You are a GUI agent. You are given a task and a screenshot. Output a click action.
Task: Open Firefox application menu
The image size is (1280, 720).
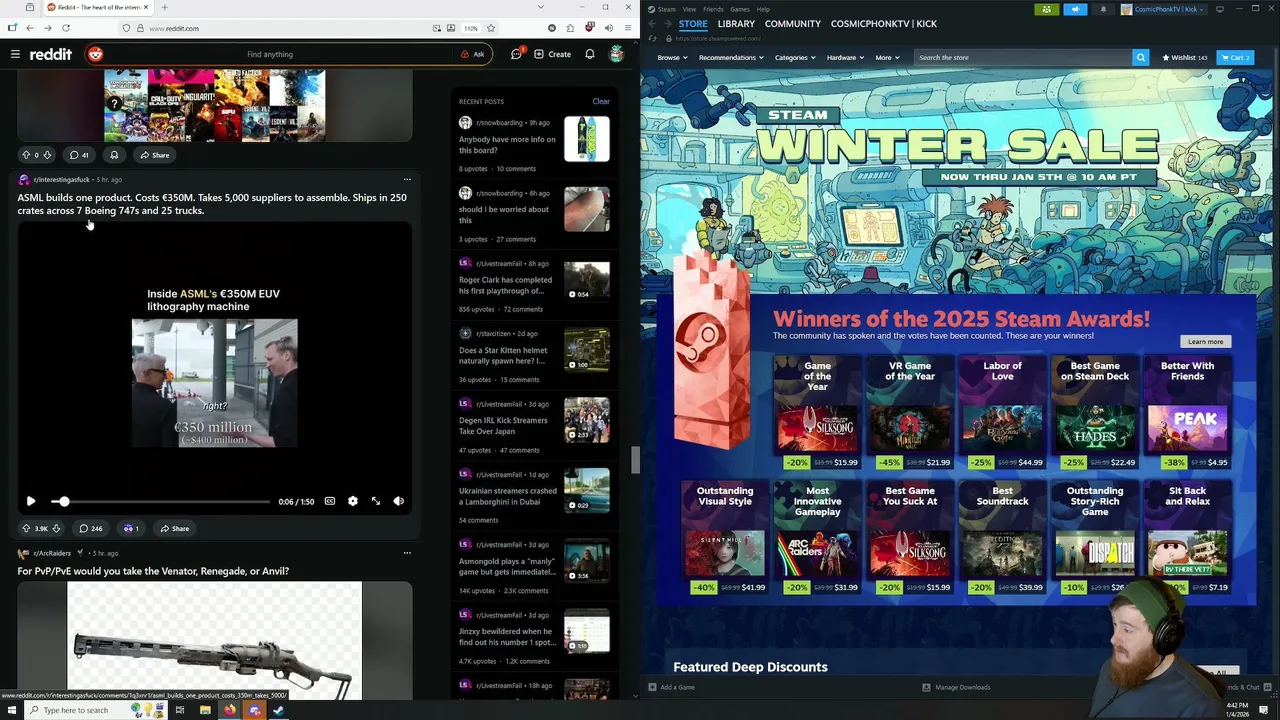(626, 28)
